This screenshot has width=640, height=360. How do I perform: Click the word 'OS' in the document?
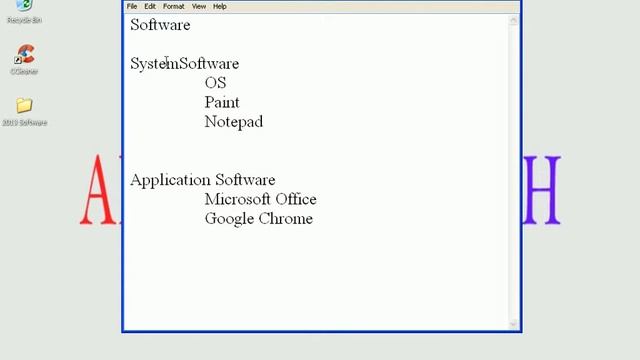tap(216, 83)
